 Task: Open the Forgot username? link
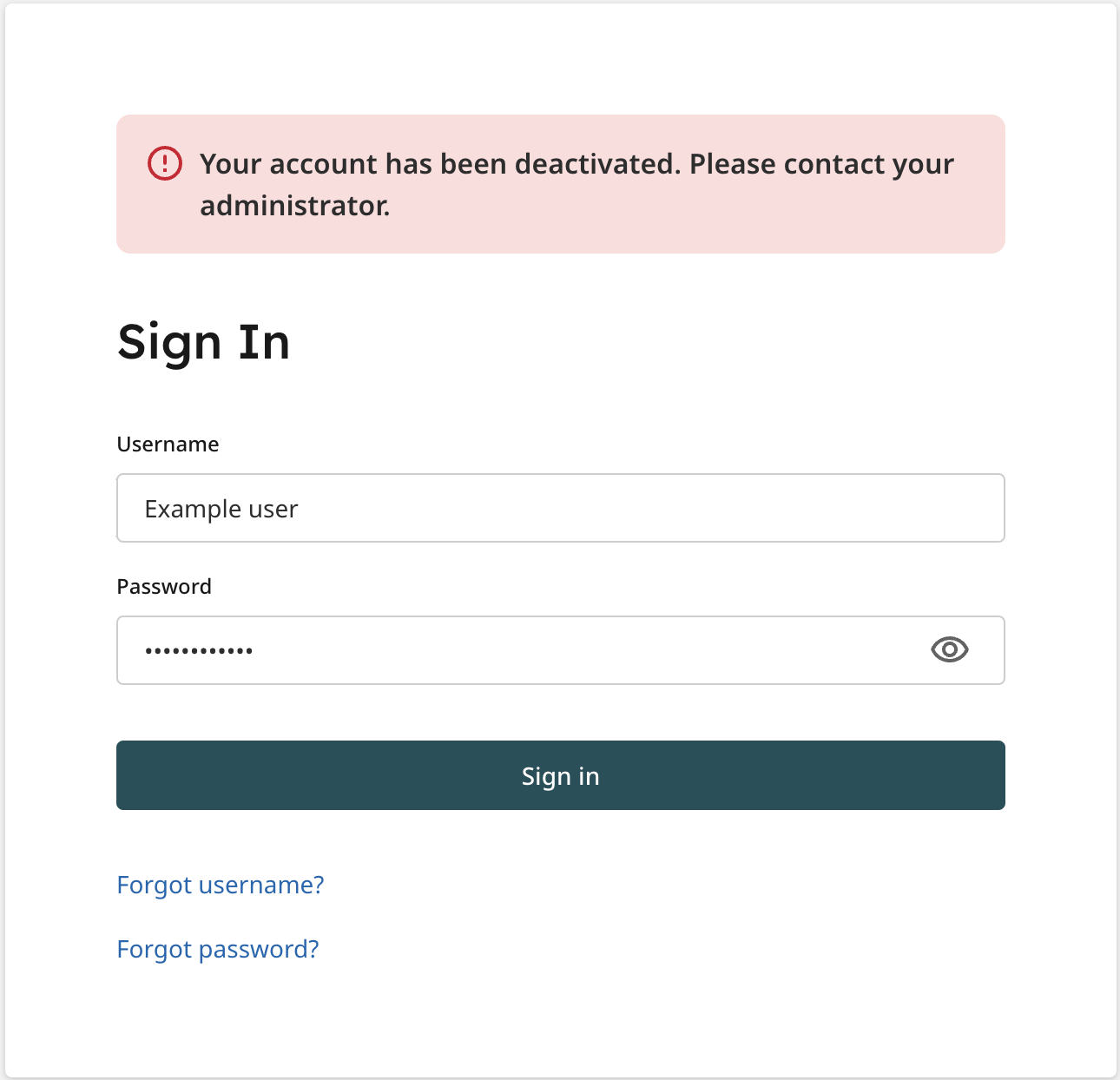tap(221, 885)
